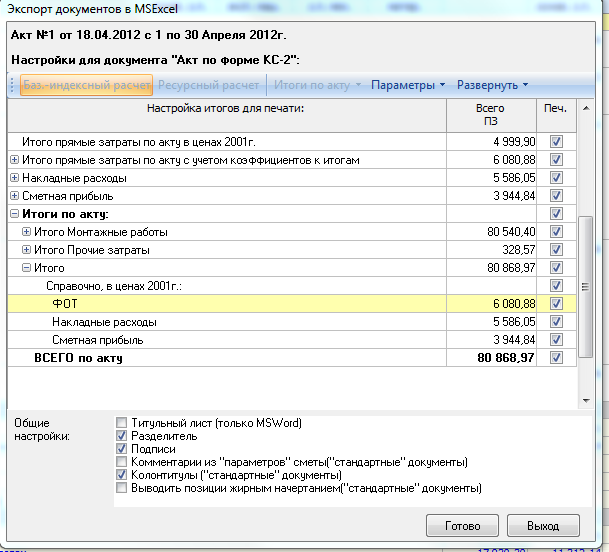
Task: Open the Развернуть dropdown menu
Action: pos(492,85)
